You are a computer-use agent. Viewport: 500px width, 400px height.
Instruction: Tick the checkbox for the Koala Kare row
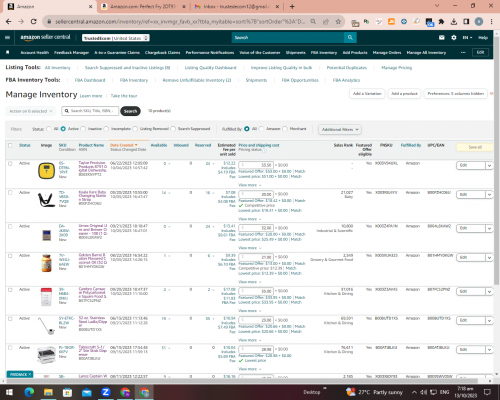tap(10, 193)
